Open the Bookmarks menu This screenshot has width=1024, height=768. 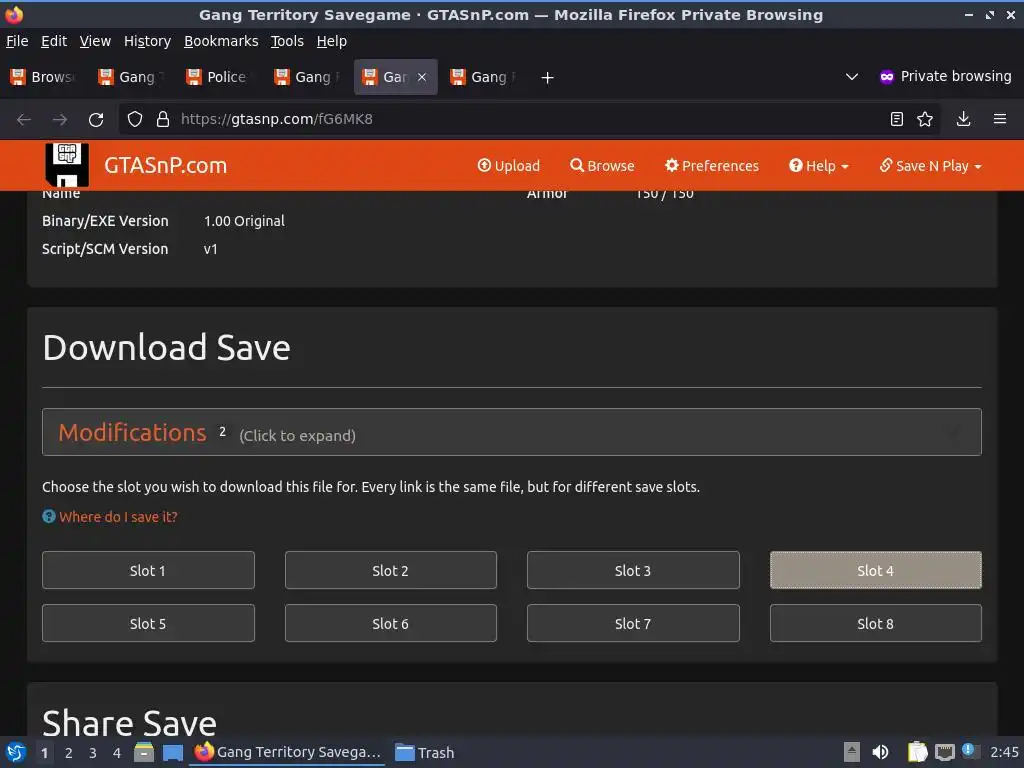(x=221, y=41)
